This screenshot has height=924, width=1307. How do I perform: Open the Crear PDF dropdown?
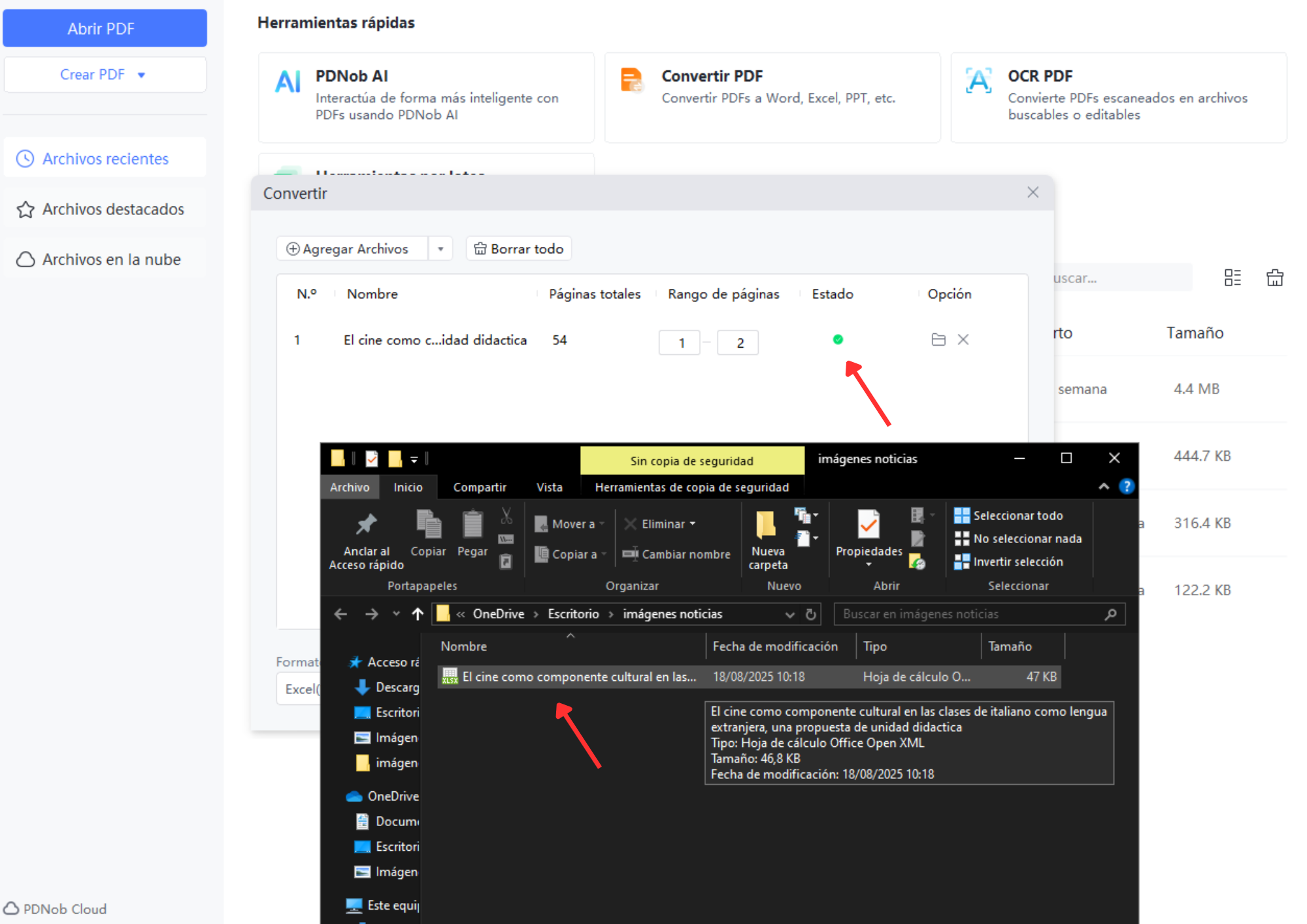coord(105,74)
